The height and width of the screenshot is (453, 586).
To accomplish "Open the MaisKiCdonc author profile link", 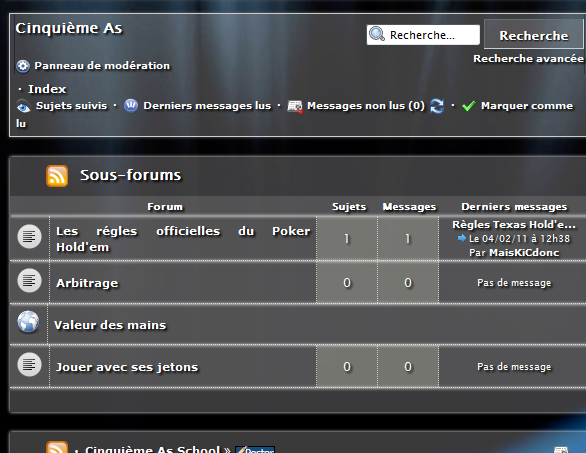I will tap(524, 253).
